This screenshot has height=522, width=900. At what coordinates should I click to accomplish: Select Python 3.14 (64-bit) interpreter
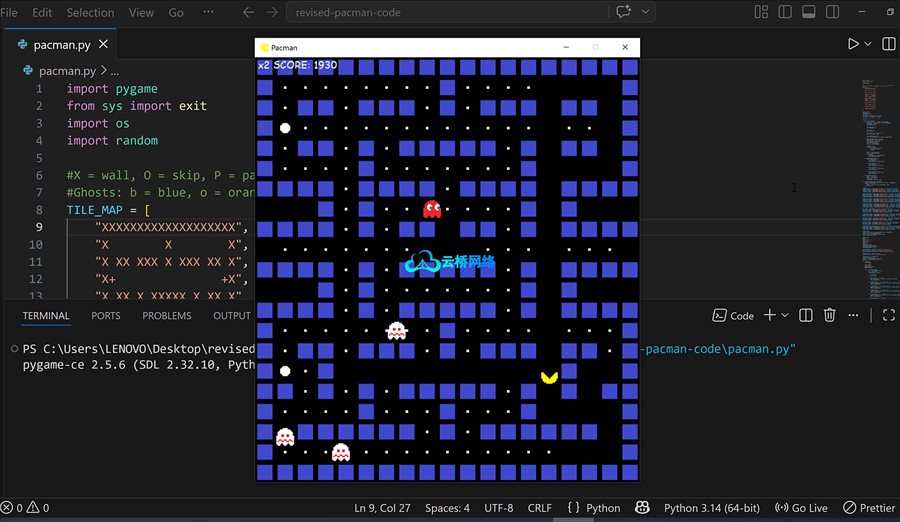712,508
